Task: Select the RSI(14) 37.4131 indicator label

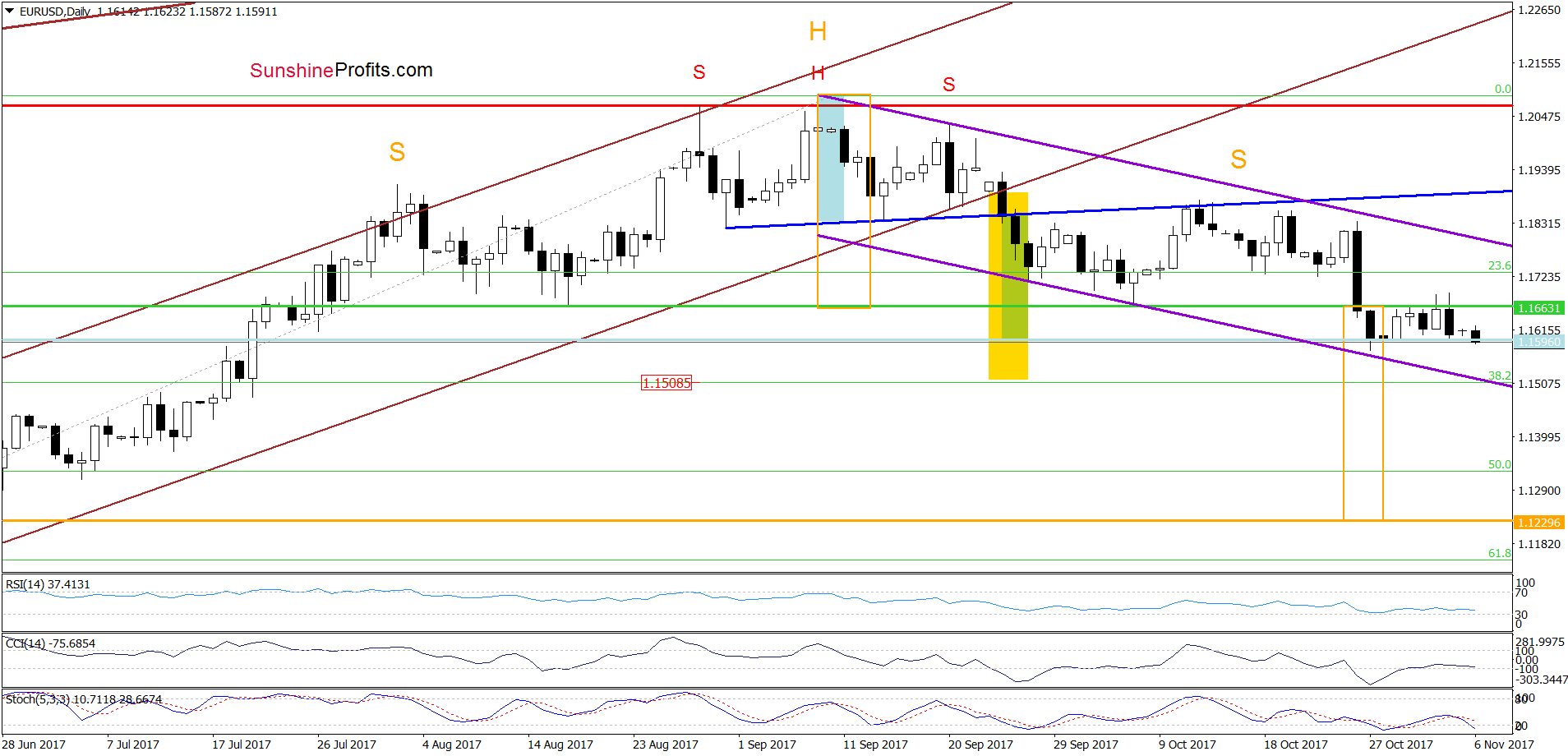Action: (48, 584)
